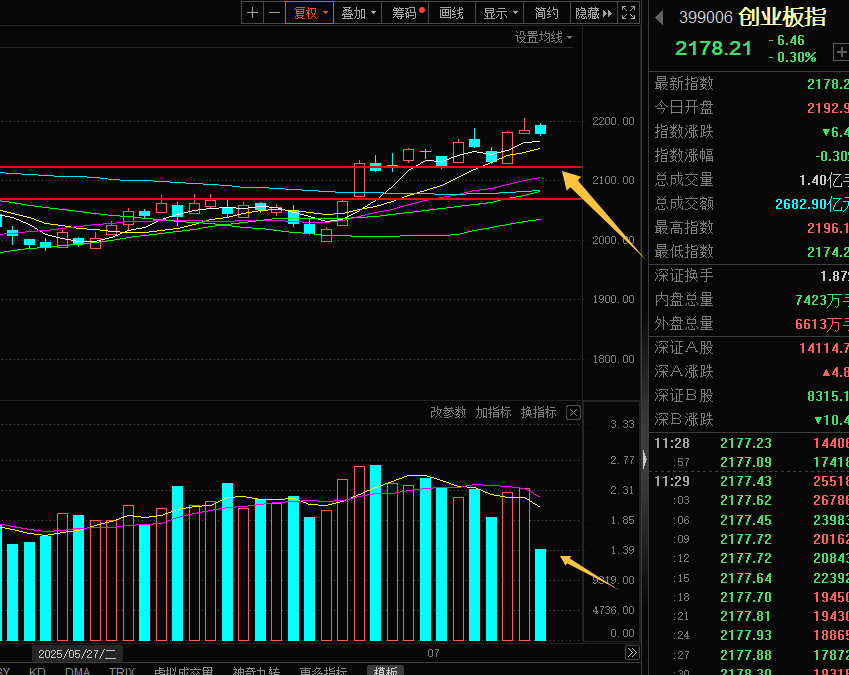Click the double-arrow scroll icon below chart

632,652
